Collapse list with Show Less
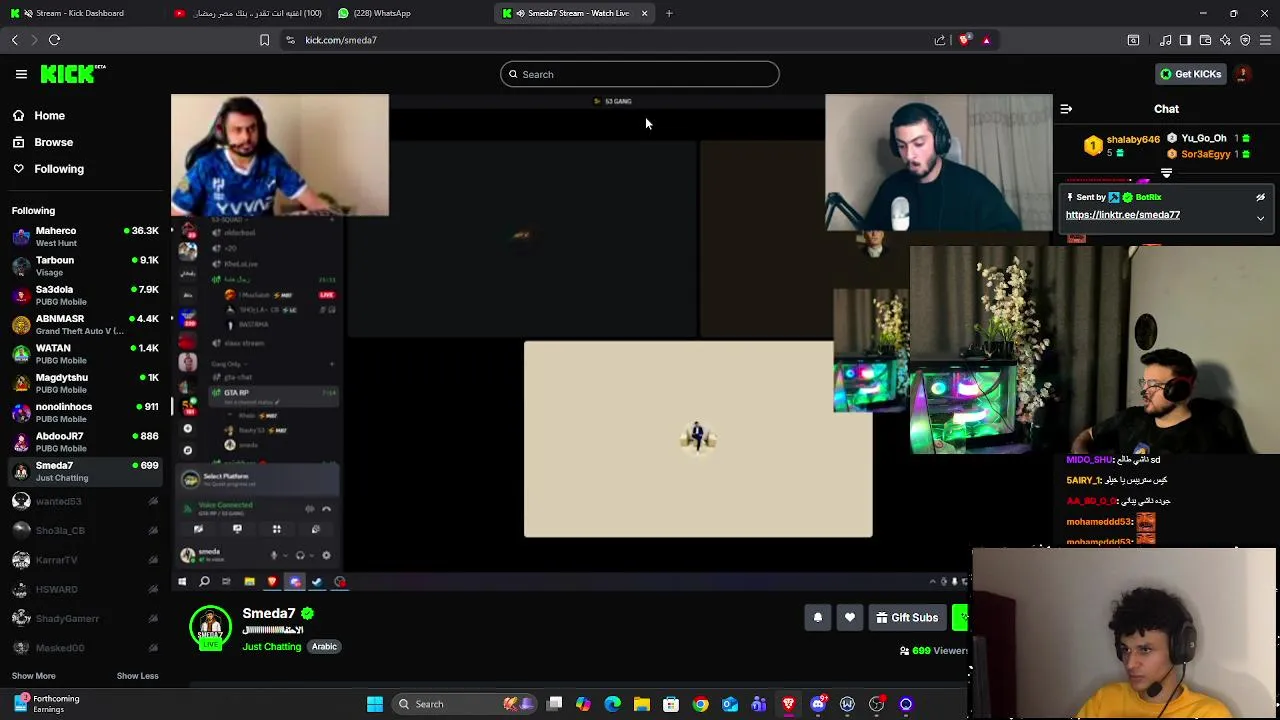The height and width of the screenshot is (720, 1280). (x=137, y=676)
